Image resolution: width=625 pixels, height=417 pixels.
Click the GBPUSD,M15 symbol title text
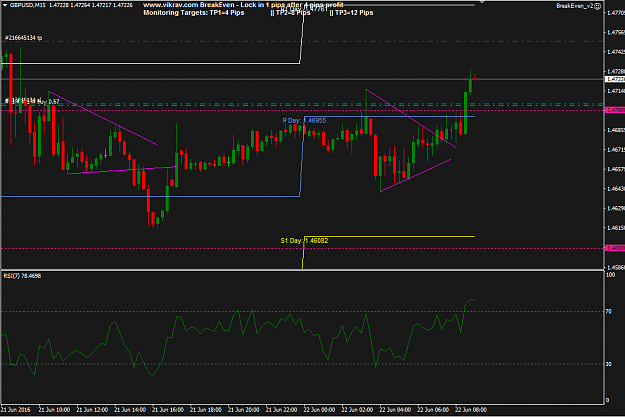(28, 5)
